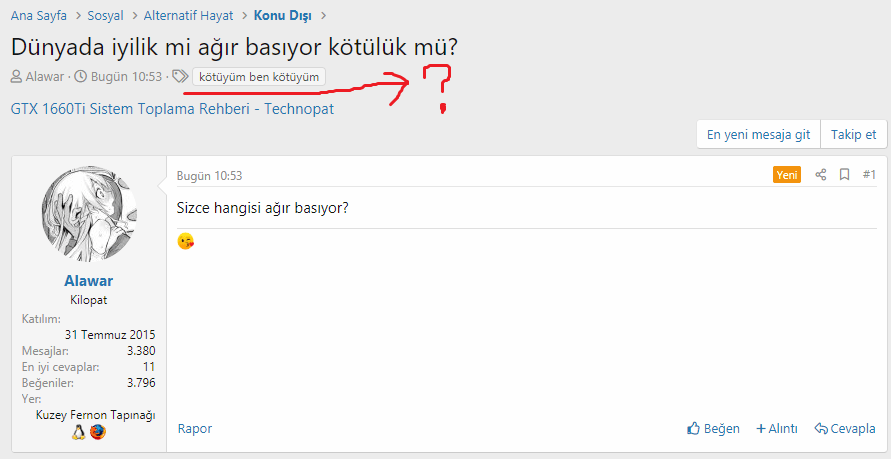Open Alternatif Hayat breadcrumb link
This screenshot has width=891, height=459.
click(188, 15)
